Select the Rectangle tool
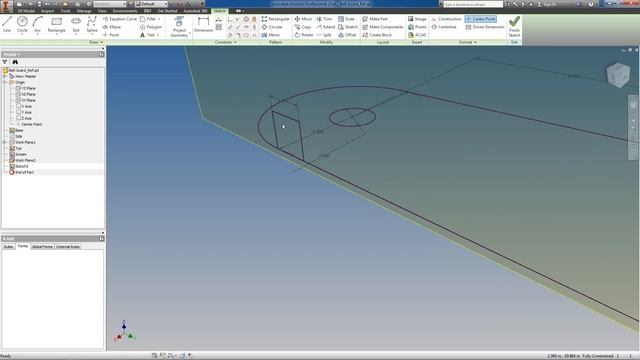Viewport: 640px width, 360px height. tap(56, 24)
